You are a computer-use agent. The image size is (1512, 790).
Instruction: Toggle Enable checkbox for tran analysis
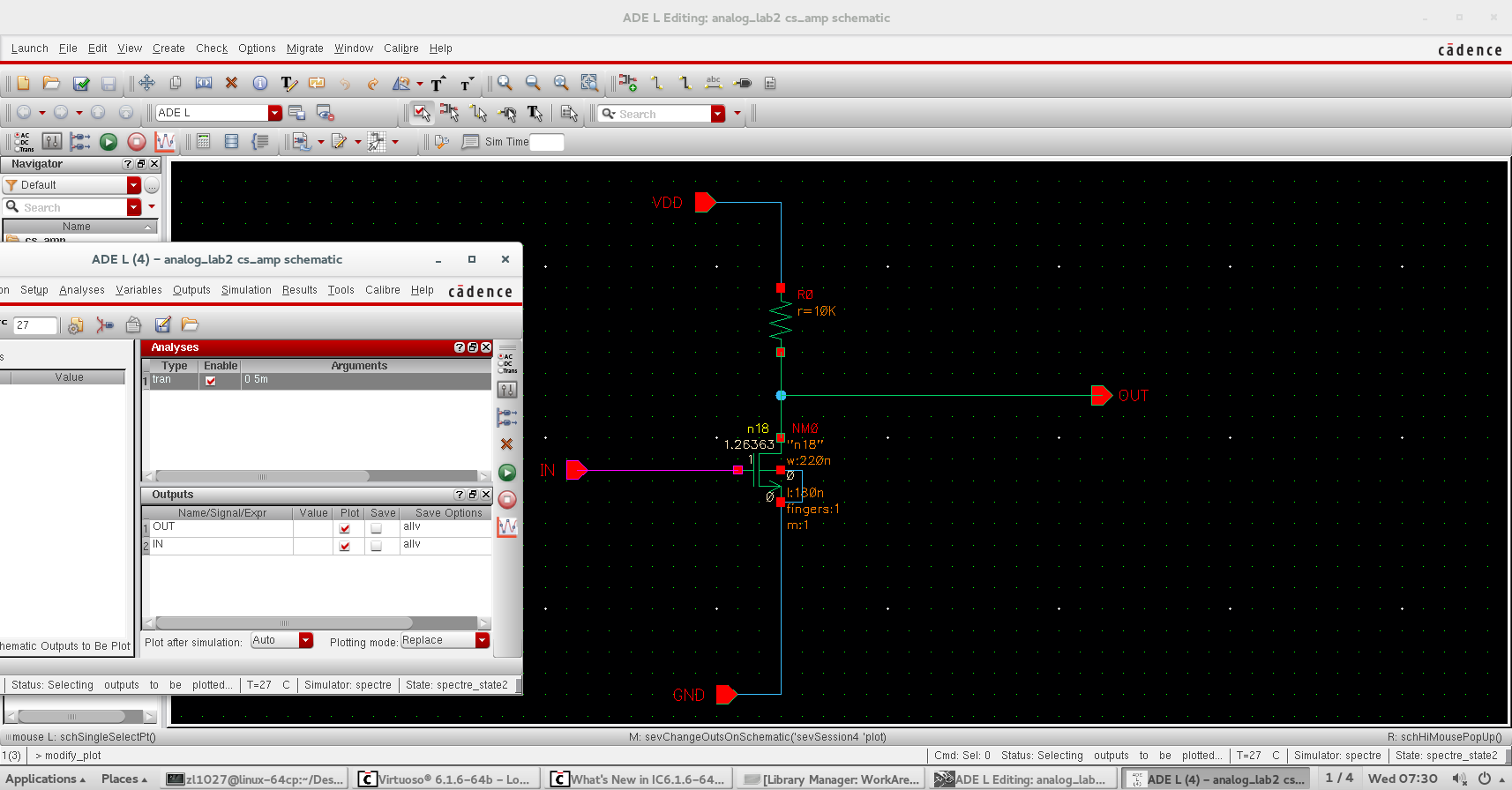211,381
